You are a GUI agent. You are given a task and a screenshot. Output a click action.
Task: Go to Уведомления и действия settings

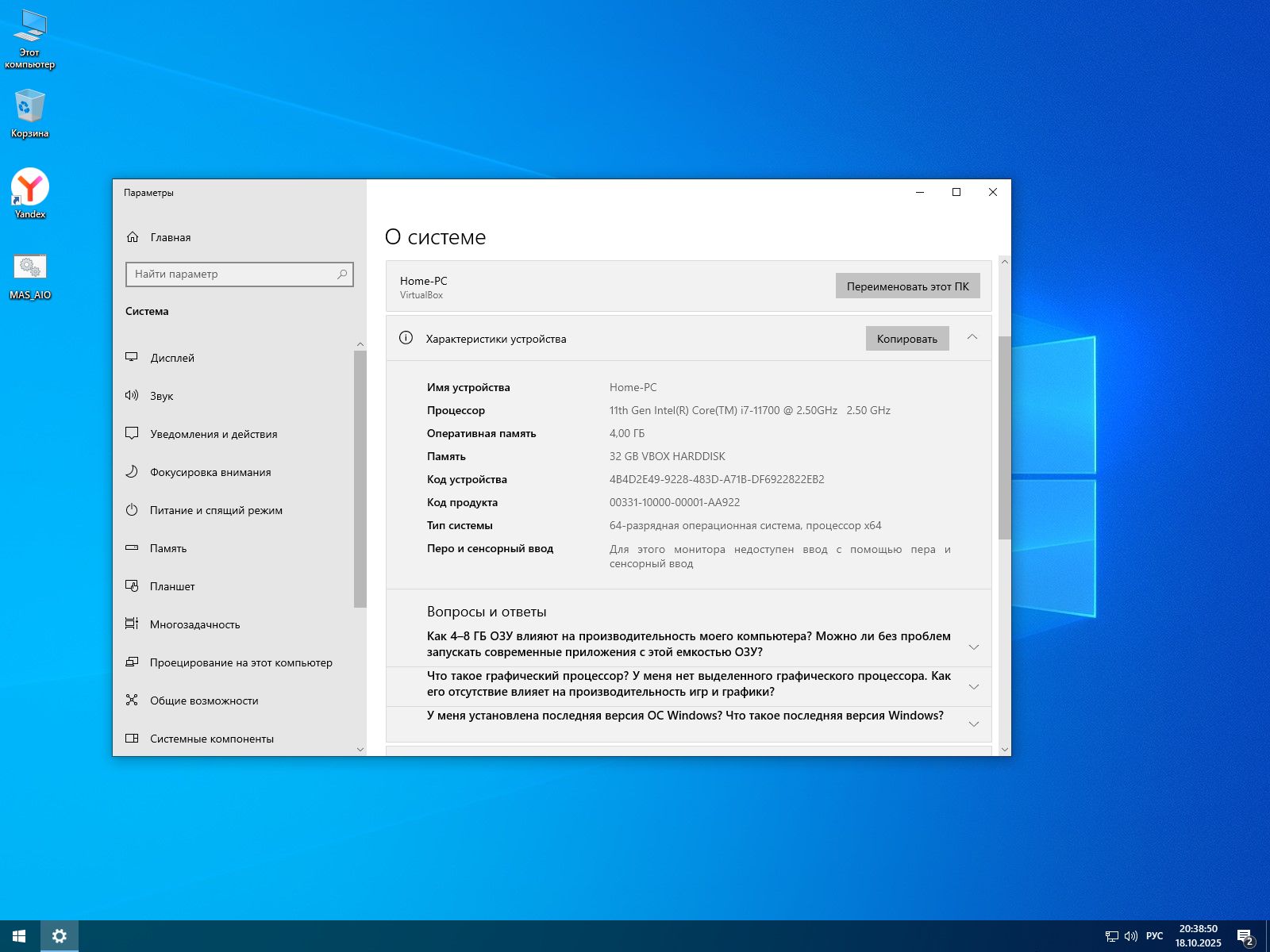214,434
